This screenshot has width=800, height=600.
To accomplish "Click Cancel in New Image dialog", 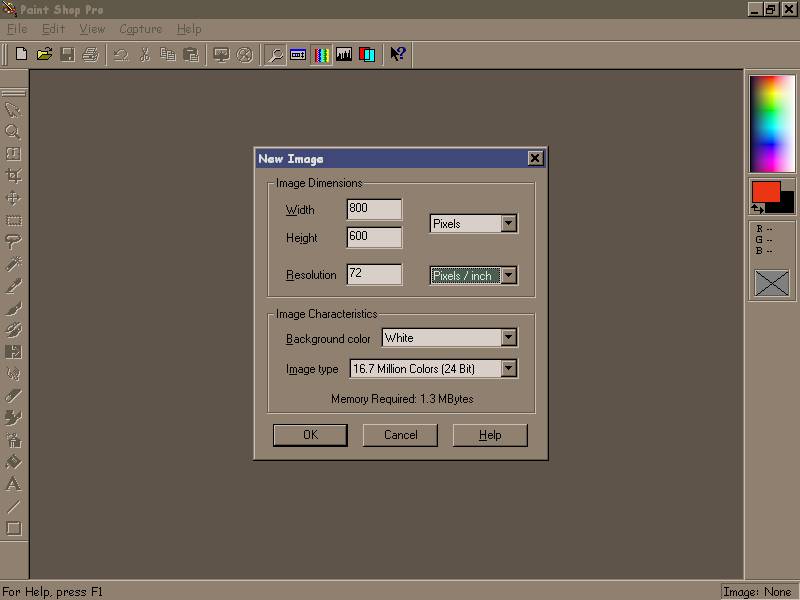I will [x=401, y=435].
